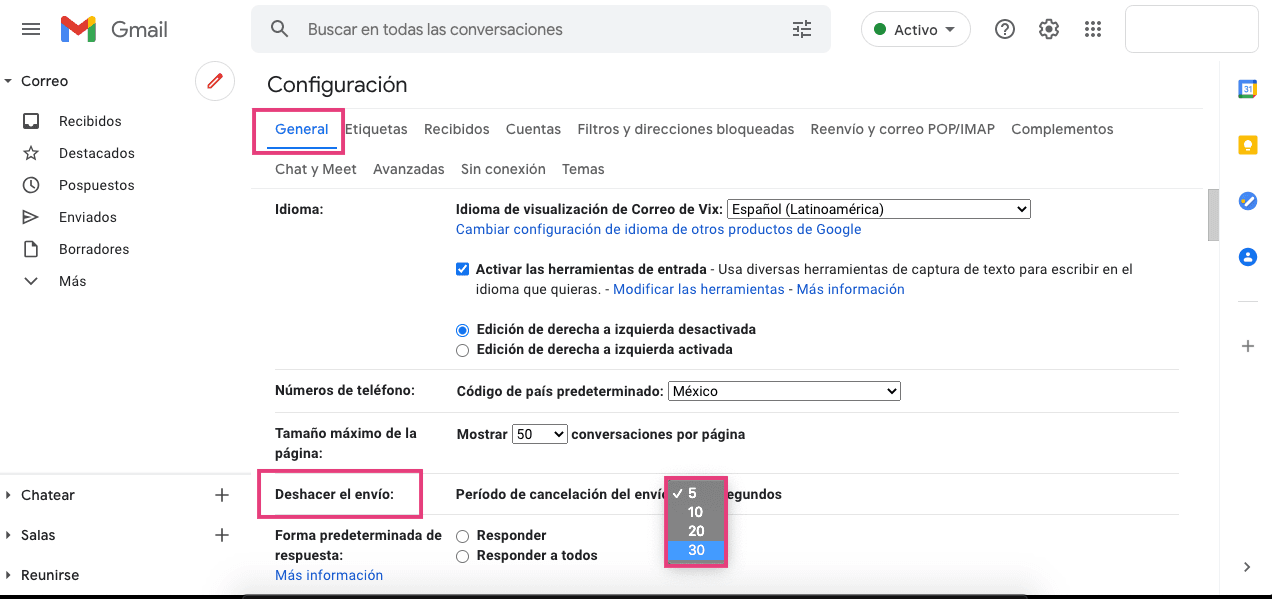This screenshot has height=599, width=1272.
Task: Open the country code dropdown México
Action: click(784, 391)
